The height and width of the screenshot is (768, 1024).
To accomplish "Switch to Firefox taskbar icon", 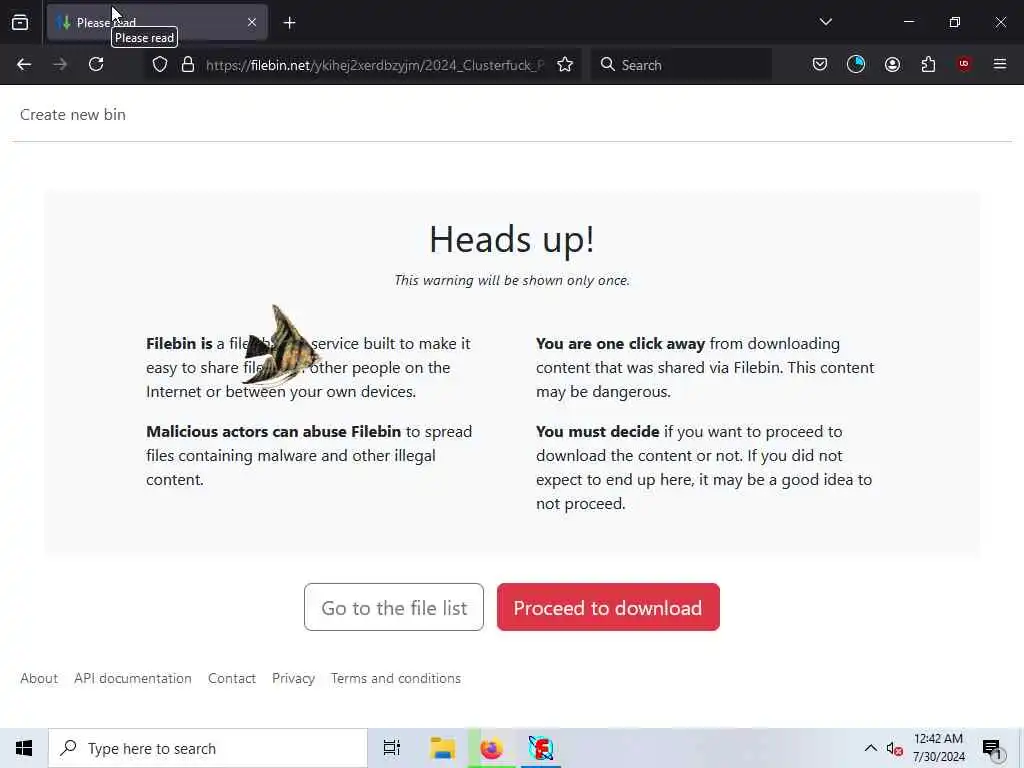I will pos(492,748).
